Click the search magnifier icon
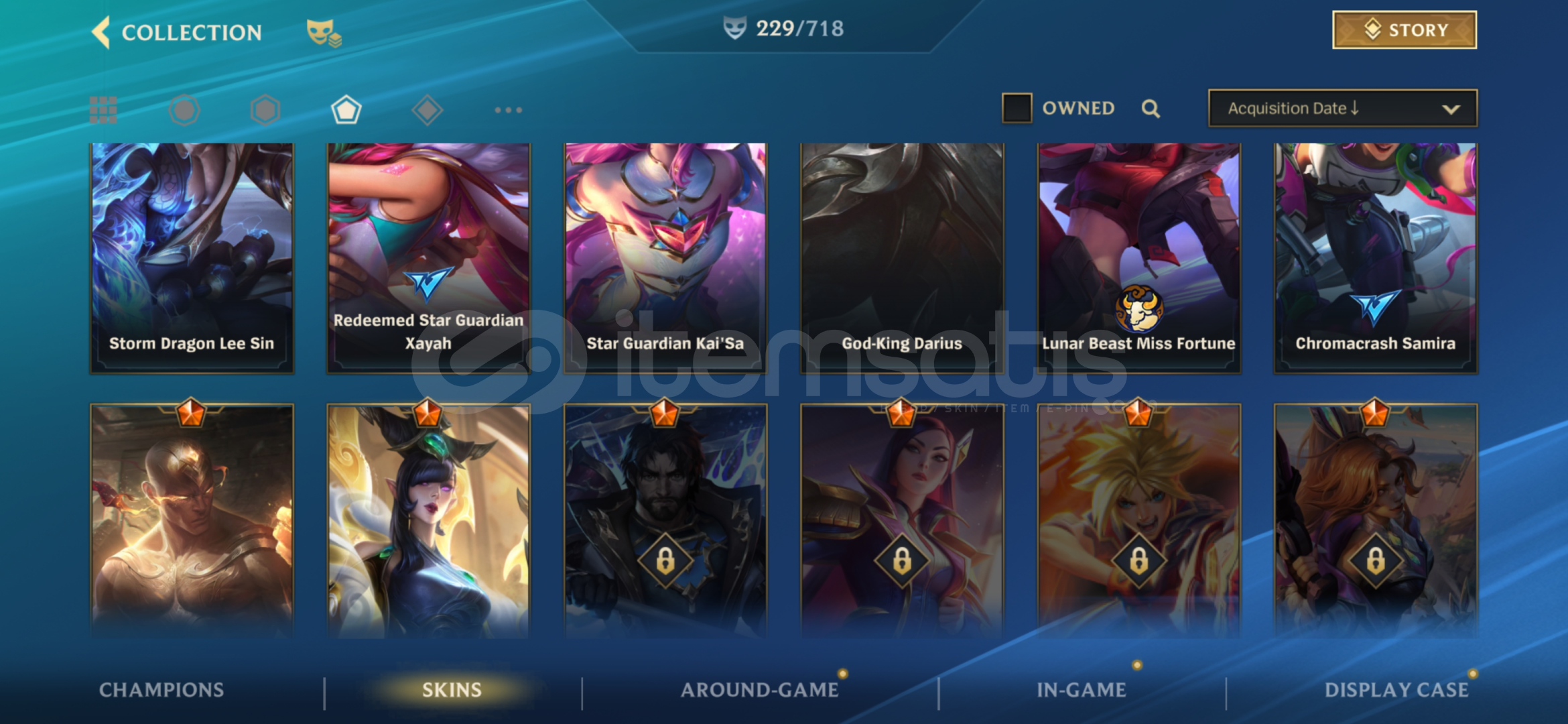This screenshot has height=724, width=1568. pos(1151,109)
